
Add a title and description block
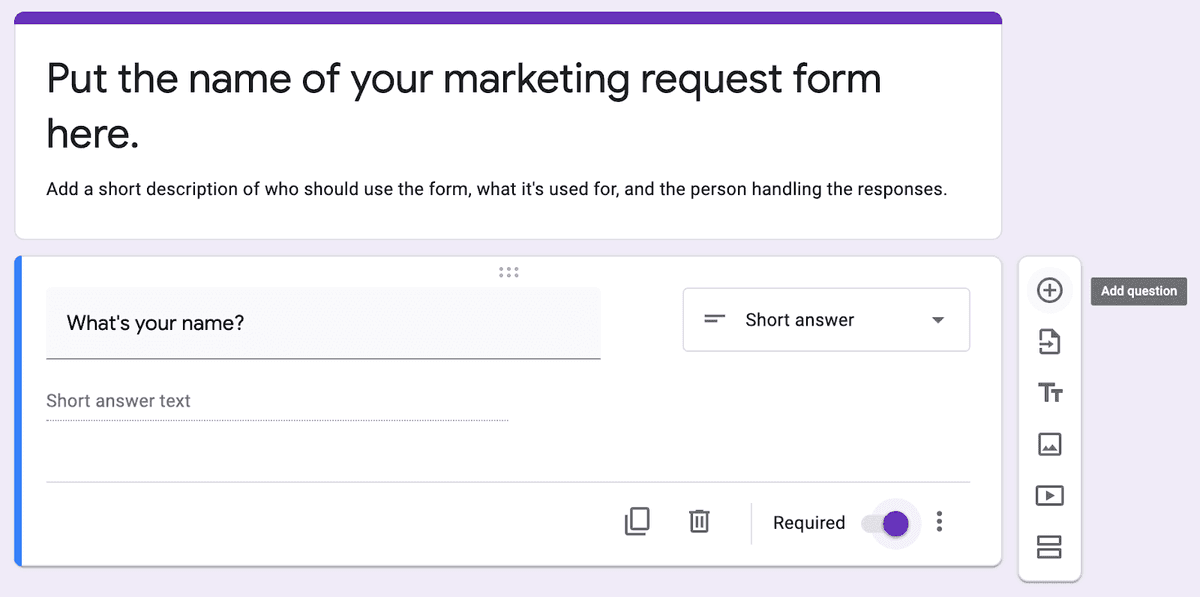[x=1050, y=392]
